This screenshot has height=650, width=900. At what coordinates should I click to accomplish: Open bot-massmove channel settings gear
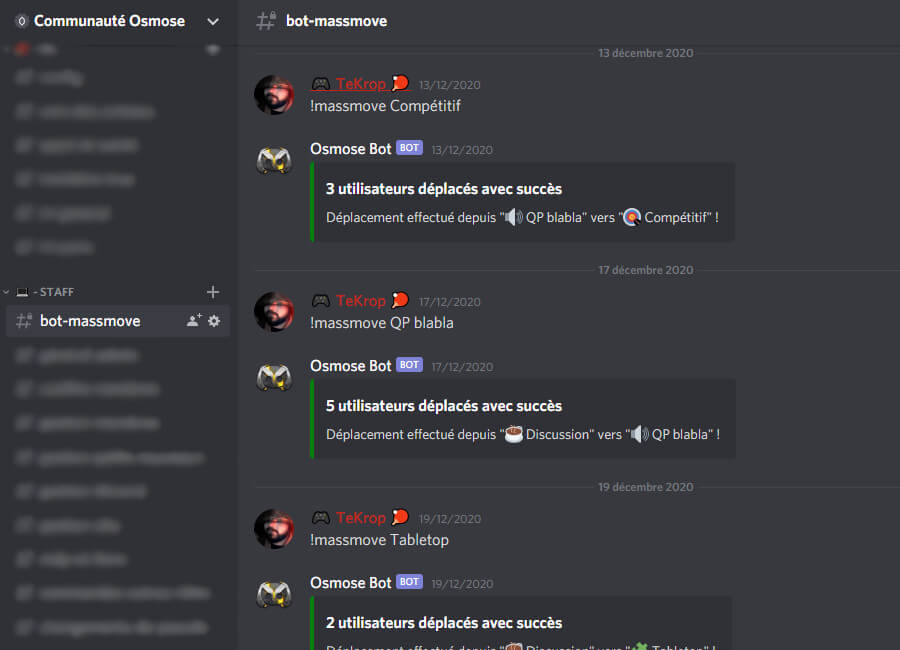pos(214,321)
